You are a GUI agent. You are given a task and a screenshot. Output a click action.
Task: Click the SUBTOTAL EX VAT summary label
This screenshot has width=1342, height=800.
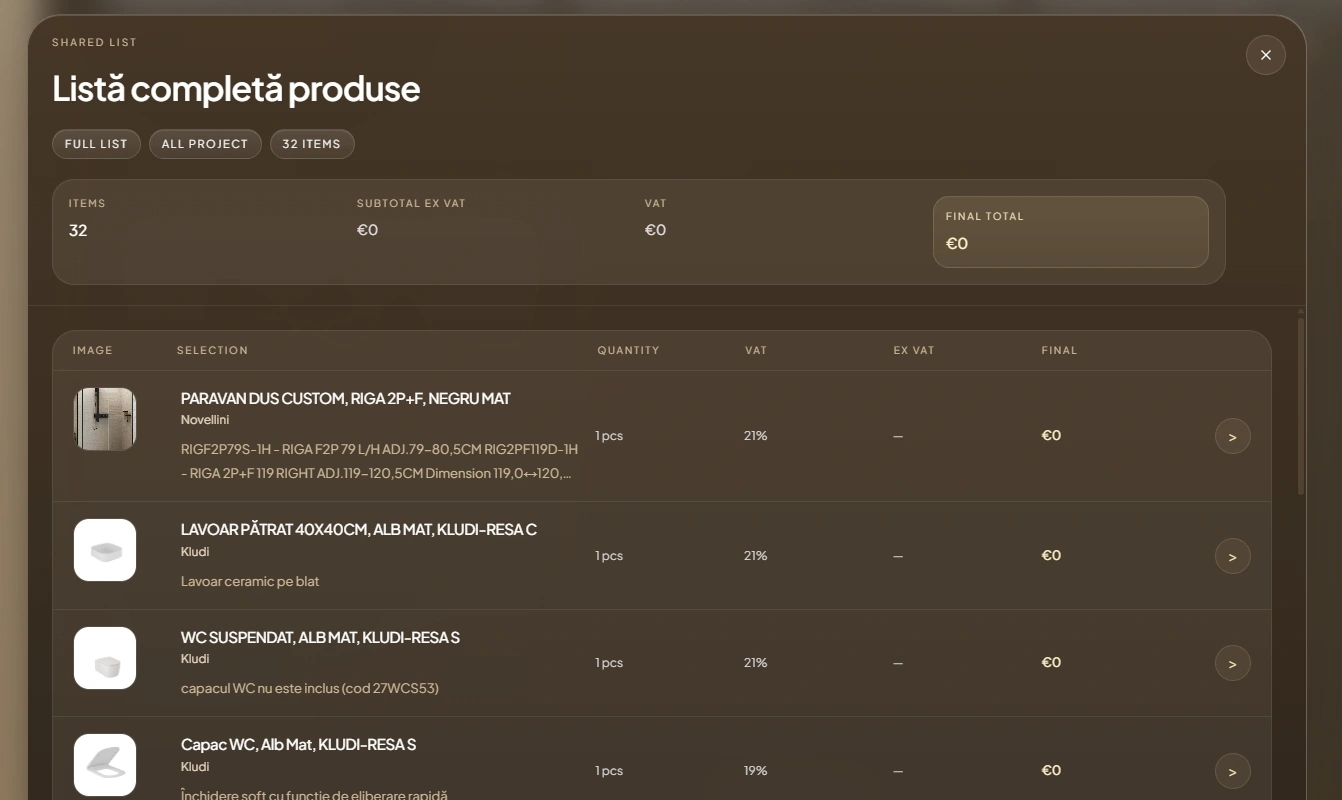tap(411, 203)
